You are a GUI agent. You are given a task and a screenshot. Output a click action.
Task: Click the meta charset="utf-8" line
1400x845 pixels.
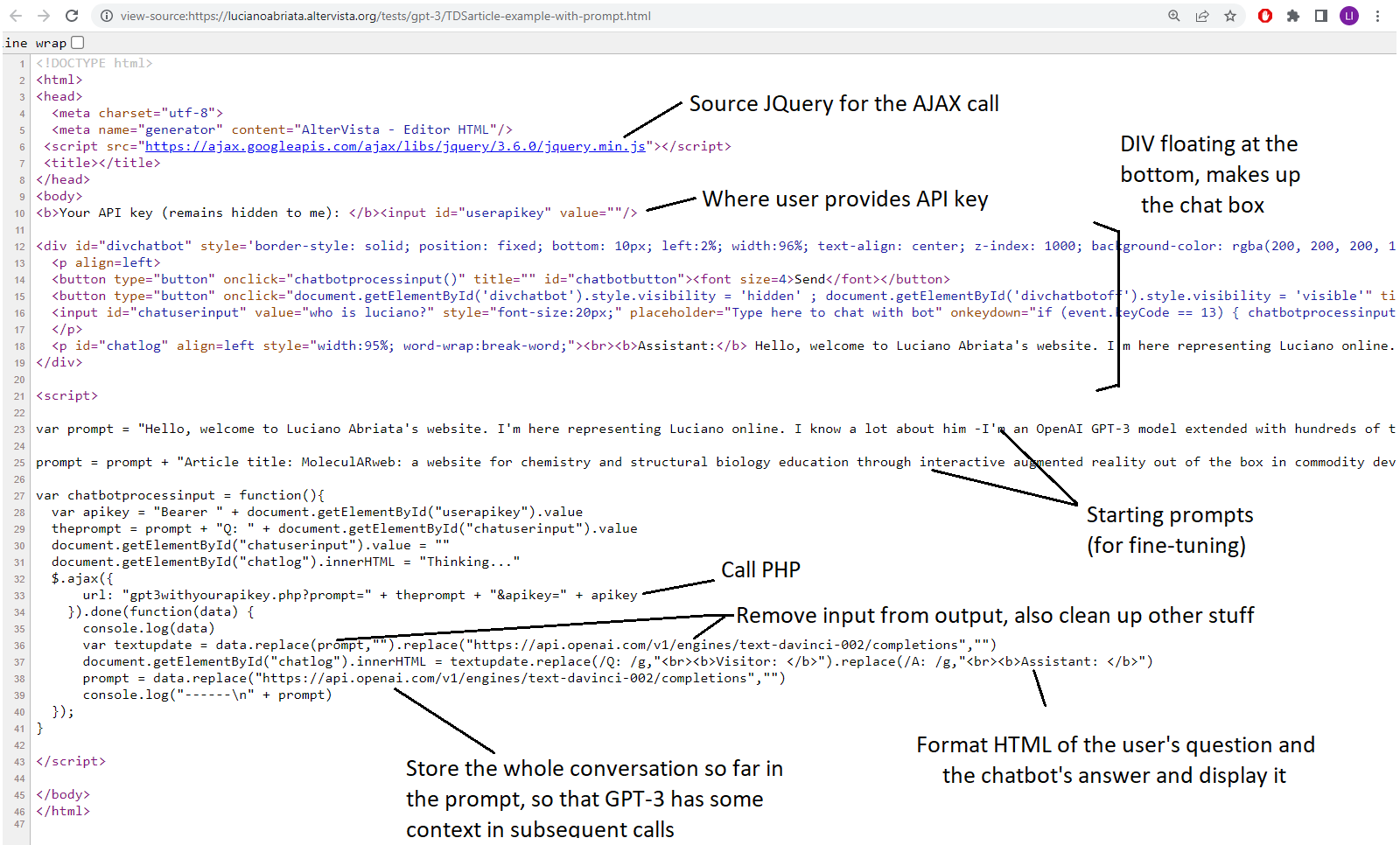(x=137, y=113)
